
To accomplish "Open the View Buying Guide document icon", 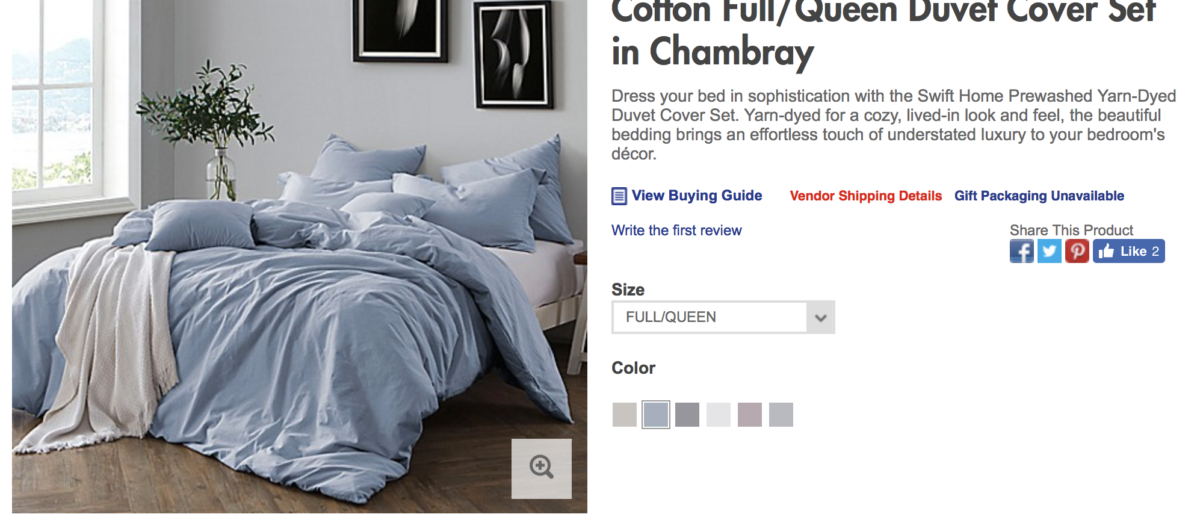I will 619,196.
